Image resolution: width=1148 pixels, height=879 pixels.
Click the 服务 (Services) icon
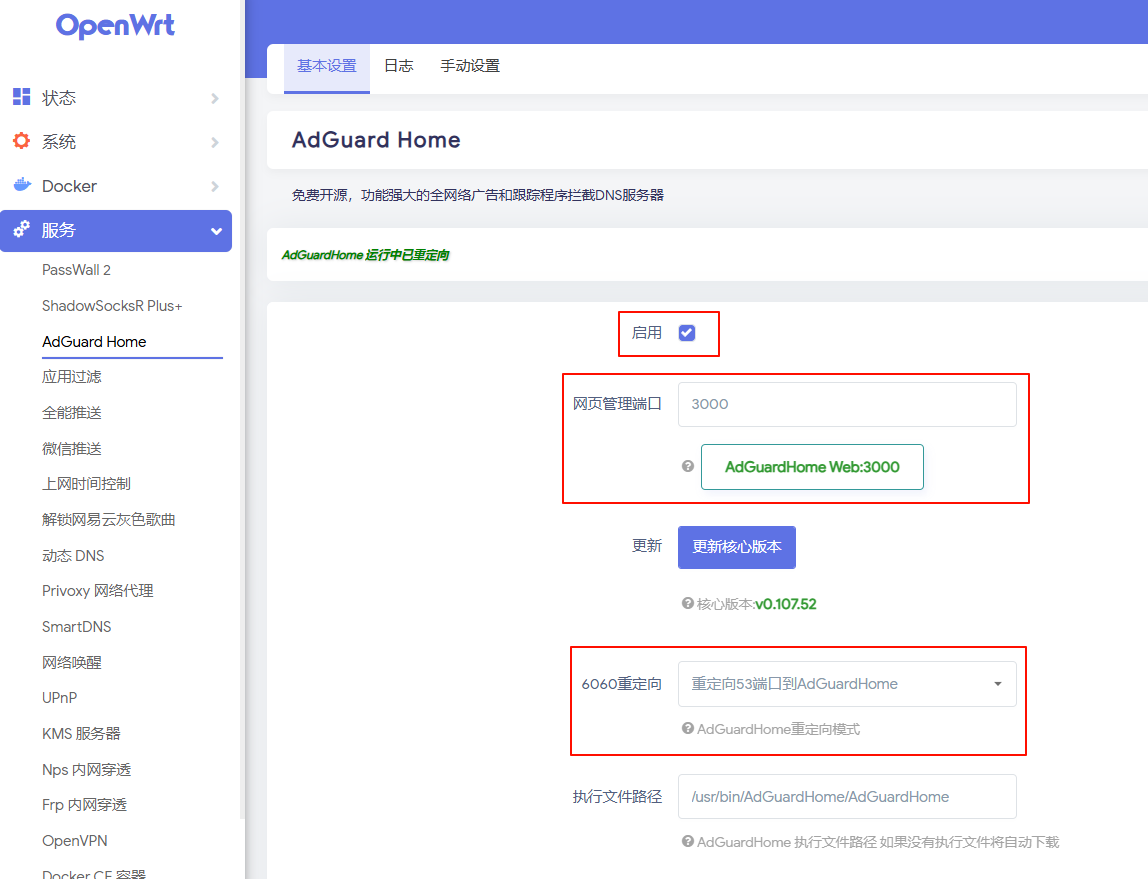click(22, 230)
